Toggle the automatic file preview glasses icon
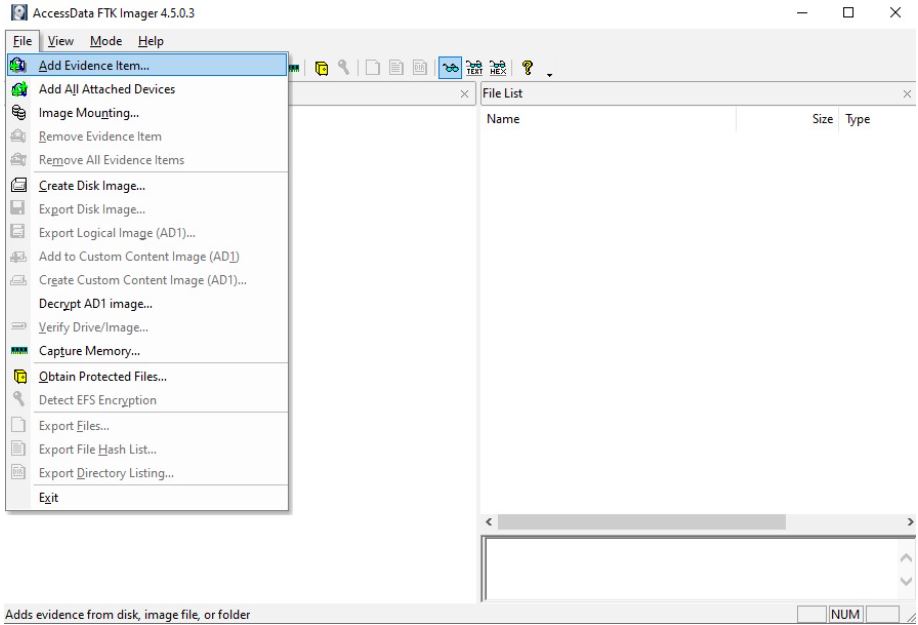 click(450, 68)
